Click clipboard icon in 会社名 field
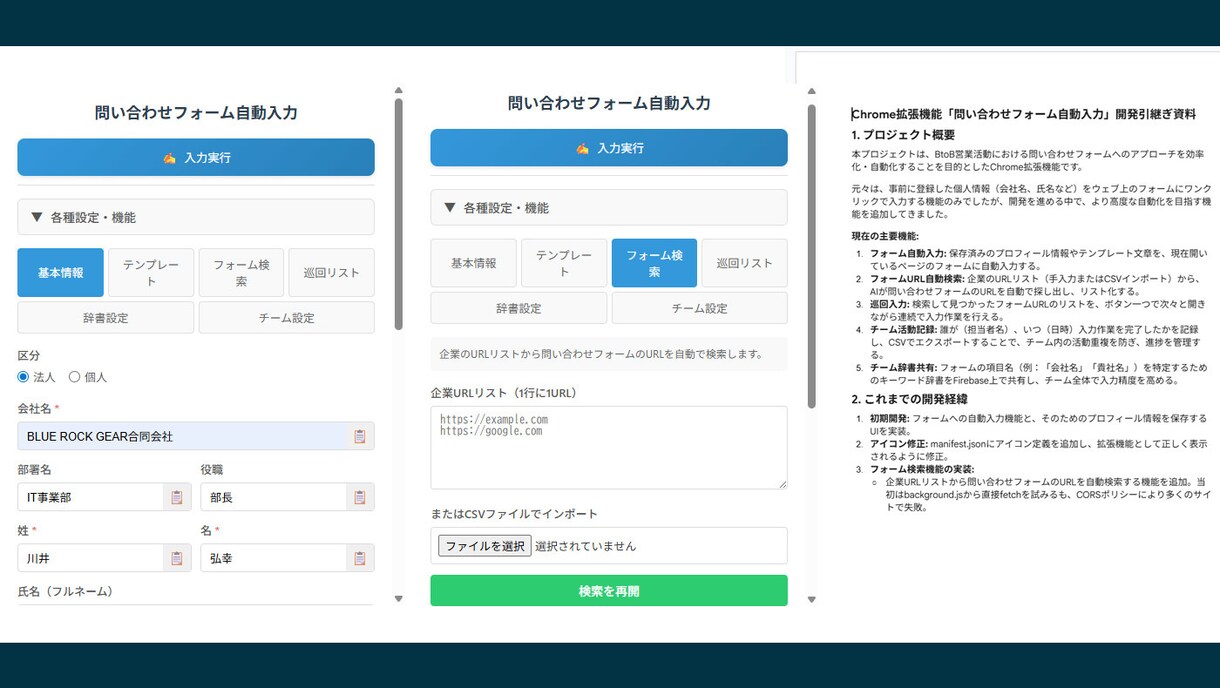Viewport: 1220px width, 688px height. coord(360,436)
